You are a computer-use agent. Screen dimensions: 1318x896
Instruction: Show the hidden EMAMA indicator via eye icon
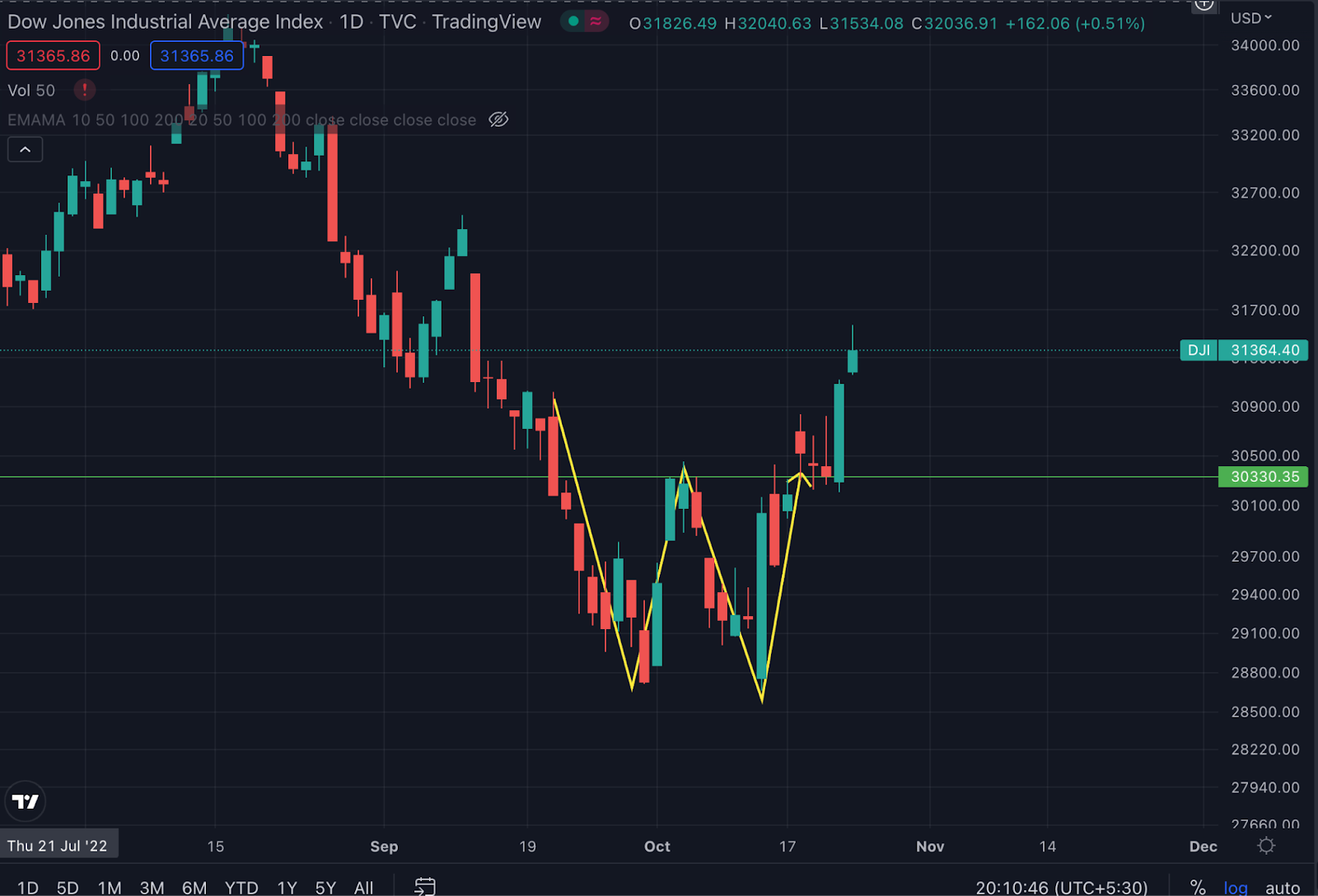coord(498,119)
